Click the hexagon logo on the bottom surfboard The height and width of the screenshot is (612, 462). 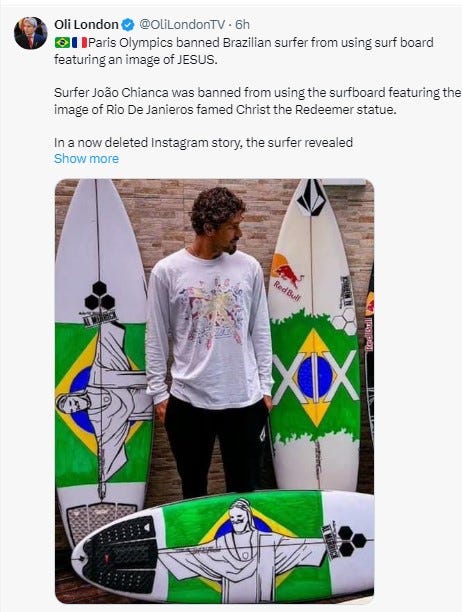pyautogui.click(x=352, y=541)
